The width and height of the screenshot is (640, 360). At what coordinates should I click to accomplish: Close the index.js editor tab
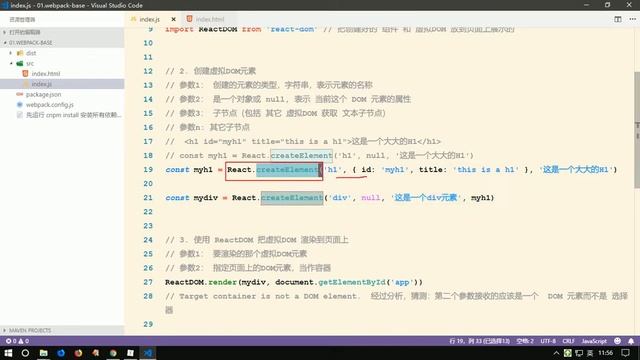click(x=173, y=19)
